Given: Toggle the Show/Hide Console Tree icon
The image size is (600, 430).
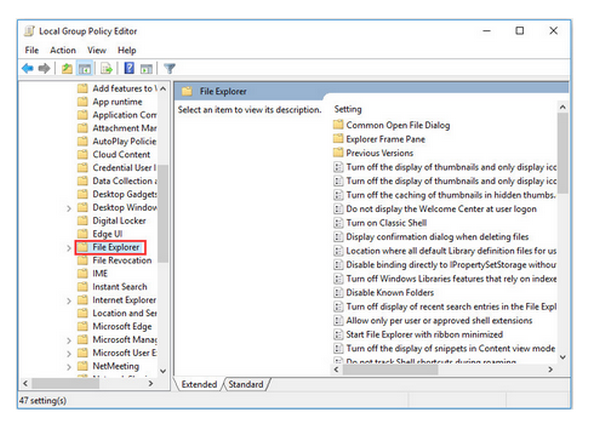Looking at the screenshot, I should 84,68.
